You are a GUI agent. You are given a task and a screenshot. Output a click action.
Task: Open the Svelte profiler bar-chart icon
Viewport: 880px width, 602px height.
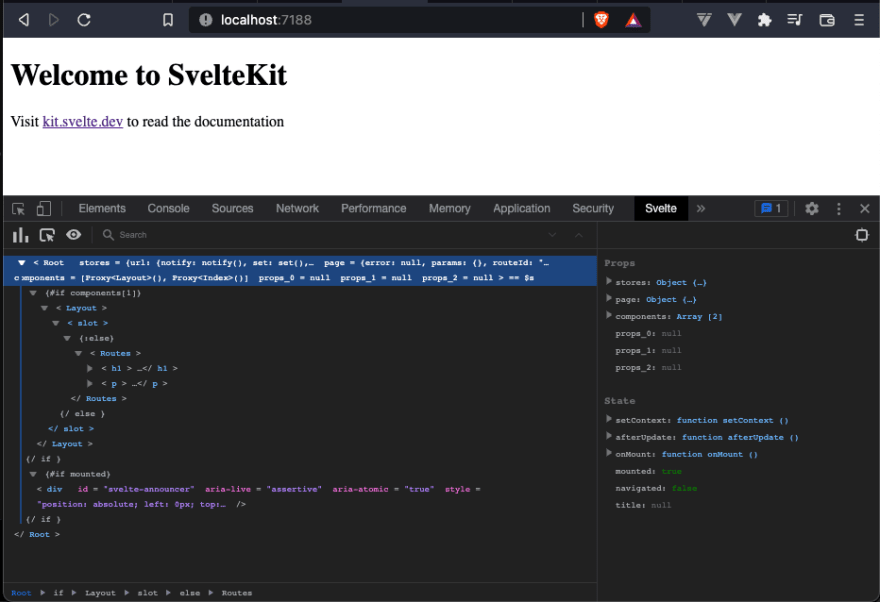[x=20, y=235]
